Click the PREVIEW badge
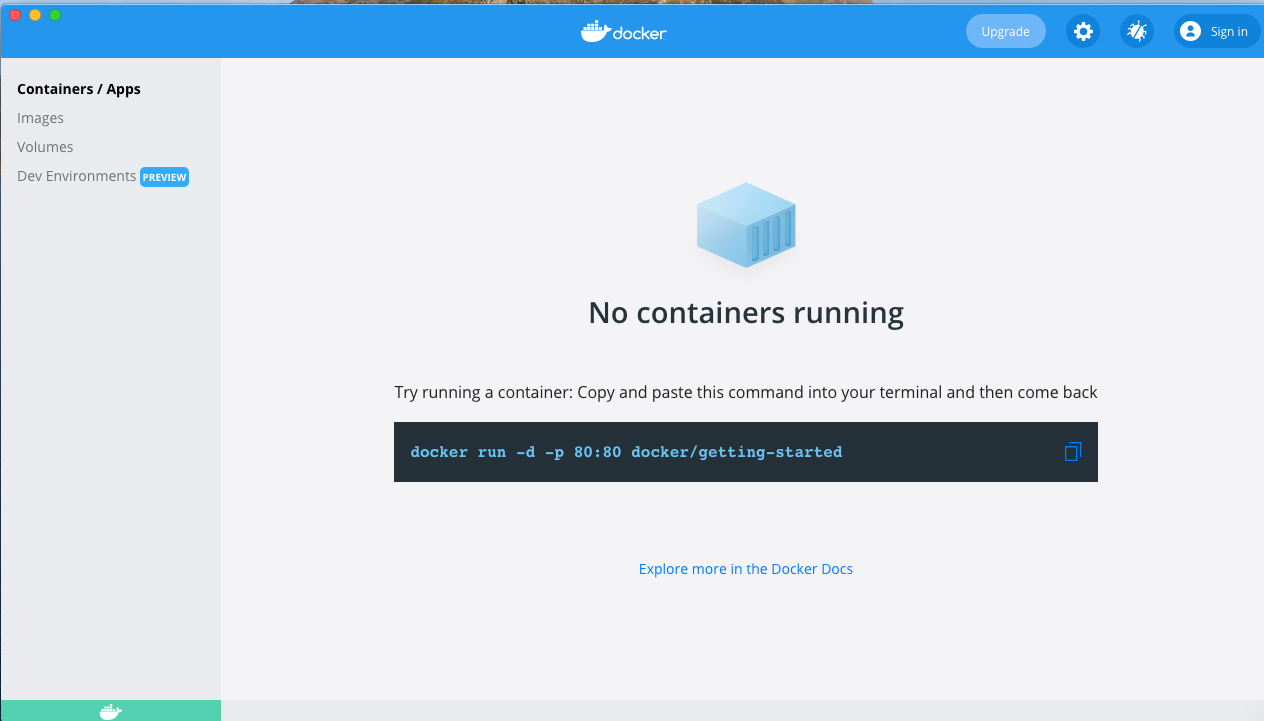 point(165,177)
